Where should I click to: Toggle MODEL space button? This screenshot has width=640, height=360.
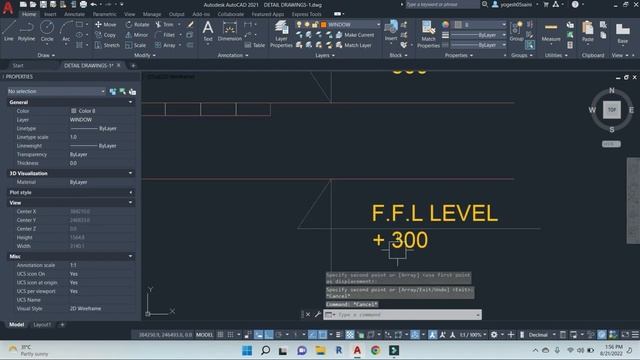point(204,335)
